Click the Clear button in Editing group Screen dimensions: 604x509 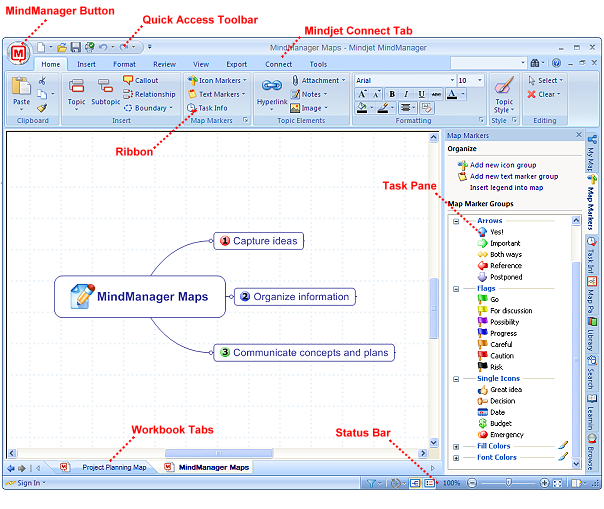[x=544, y=94]
